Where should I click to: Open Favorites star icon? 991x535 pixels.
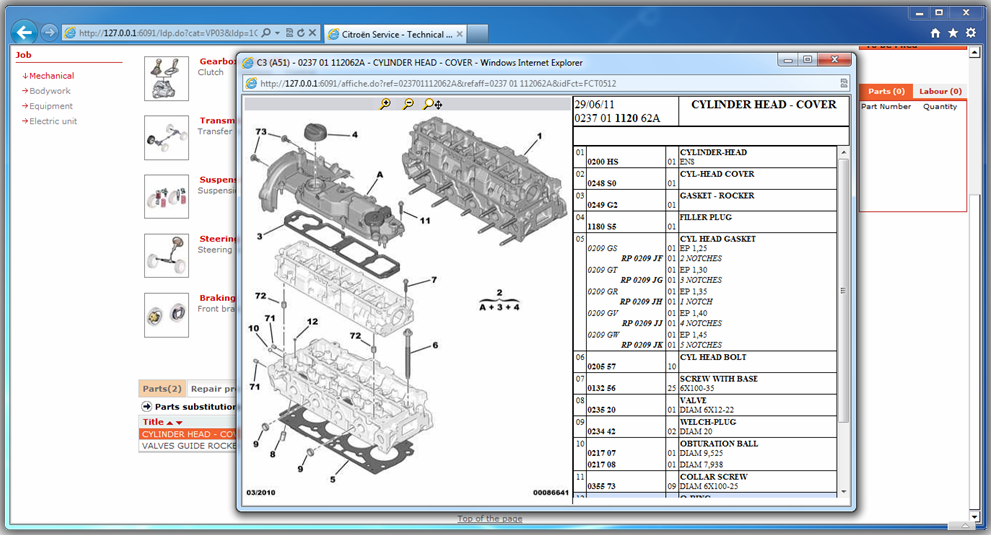953,33
